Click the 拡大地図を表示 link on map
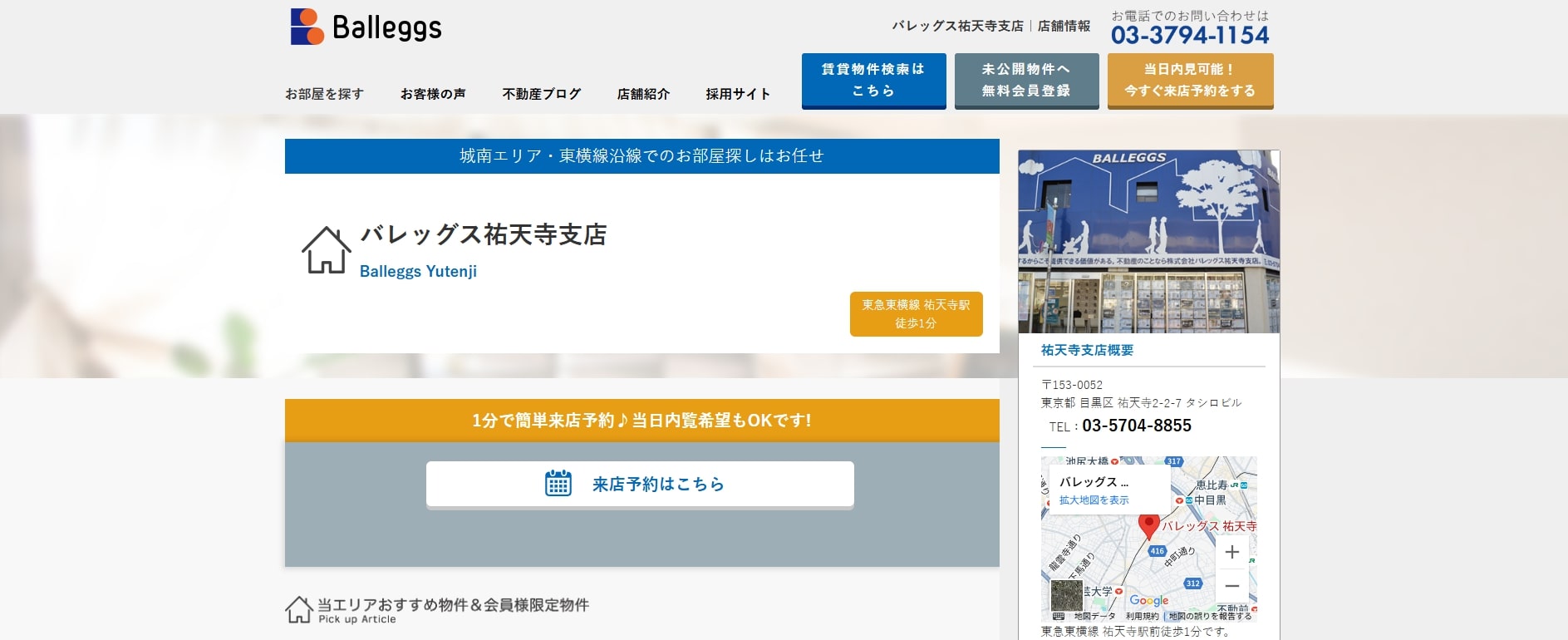The width and height of the screenshot is (1568, 640). click(1094, 500)
